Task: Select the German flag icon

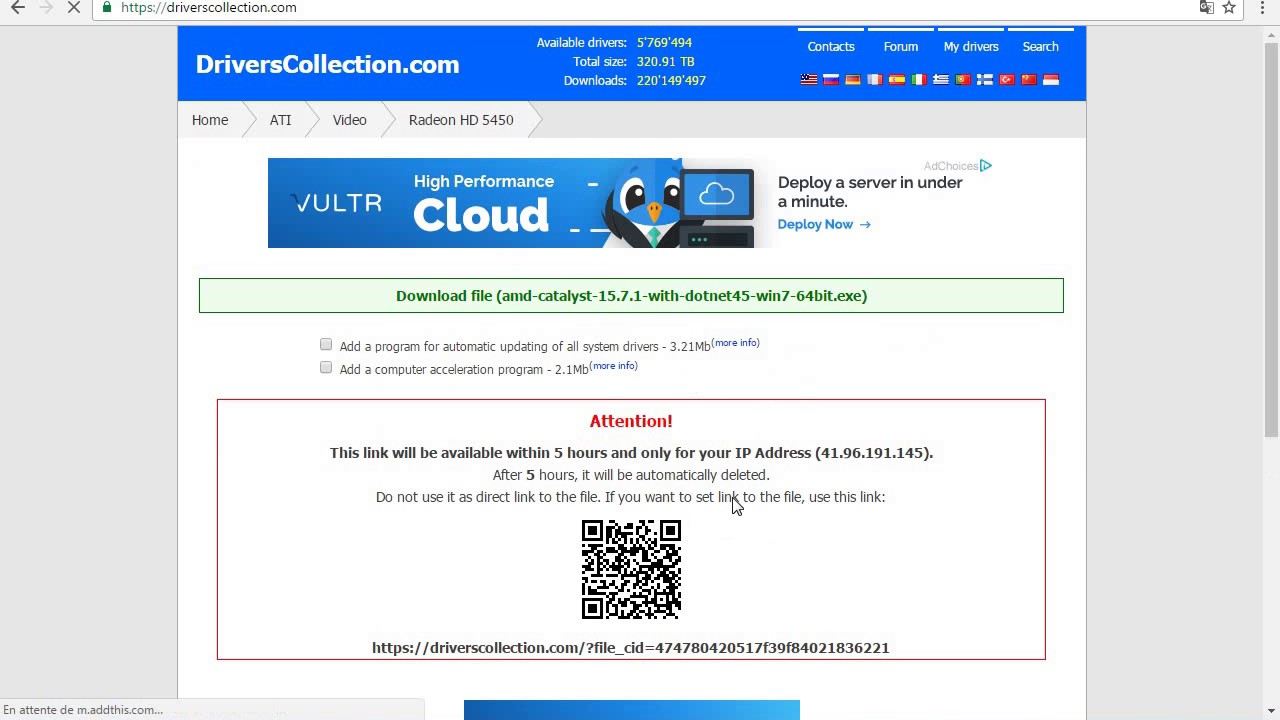Action: click(x=853, y=80)
